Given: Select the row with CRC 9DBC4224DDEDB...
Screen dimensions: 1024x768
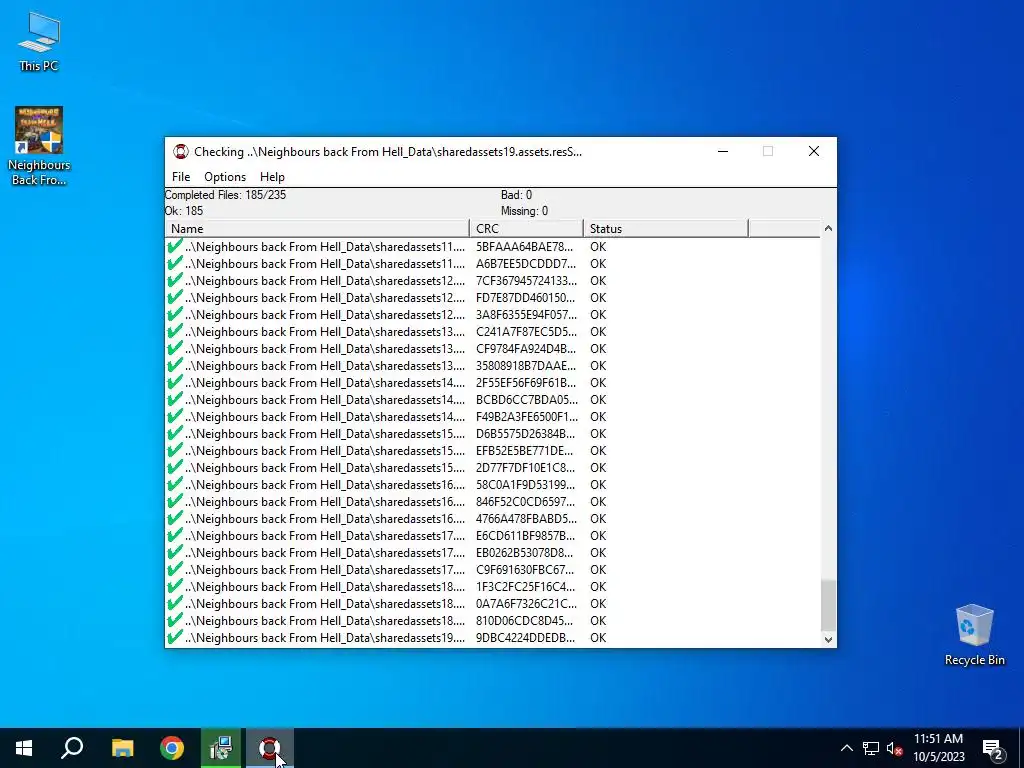Looking at the screenshot, I should coord(492,637).
